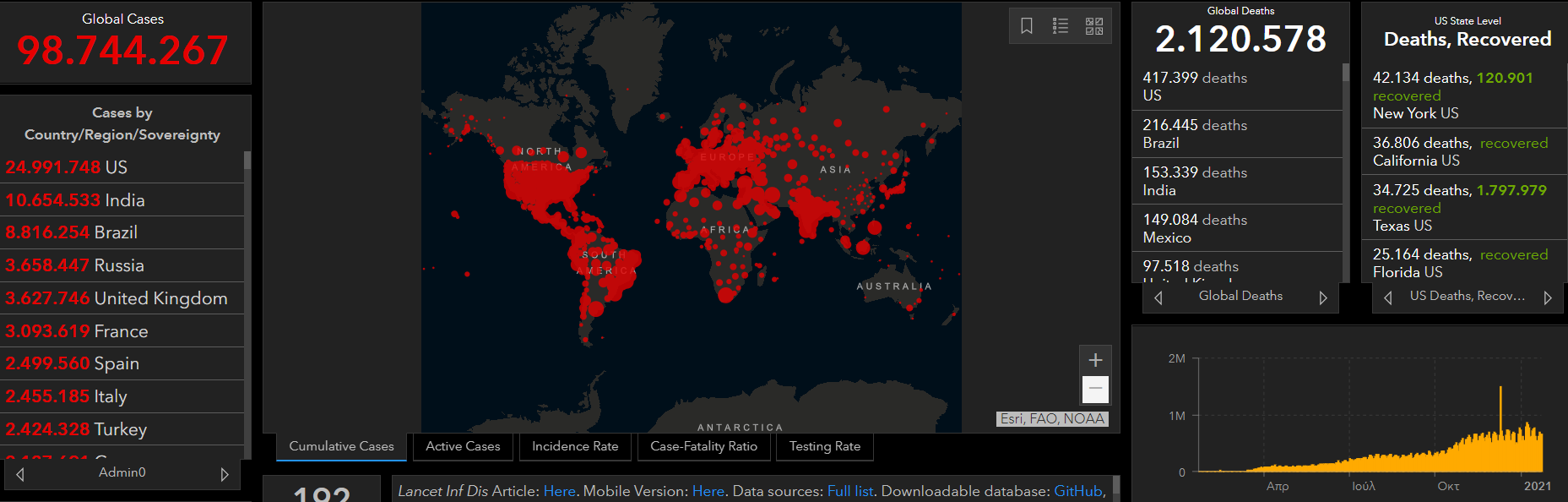The width and height of the screenshot is (1568, 502).
Task: Show the map legend list icon
Action: click(x=1061, y=26)
